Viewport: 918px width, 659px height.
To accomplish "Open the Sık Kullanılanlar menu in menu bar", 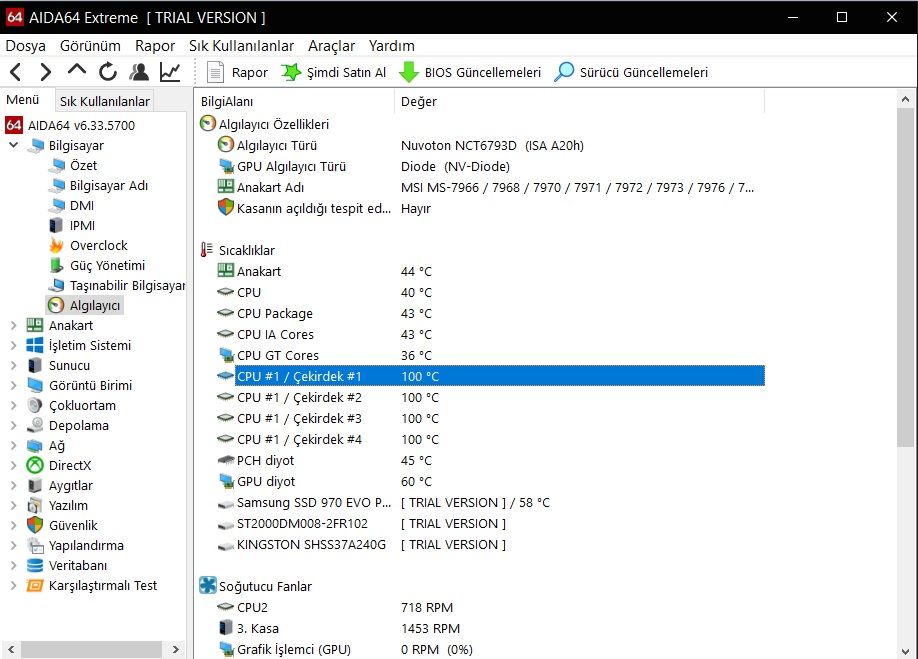I will pos(241,46).
